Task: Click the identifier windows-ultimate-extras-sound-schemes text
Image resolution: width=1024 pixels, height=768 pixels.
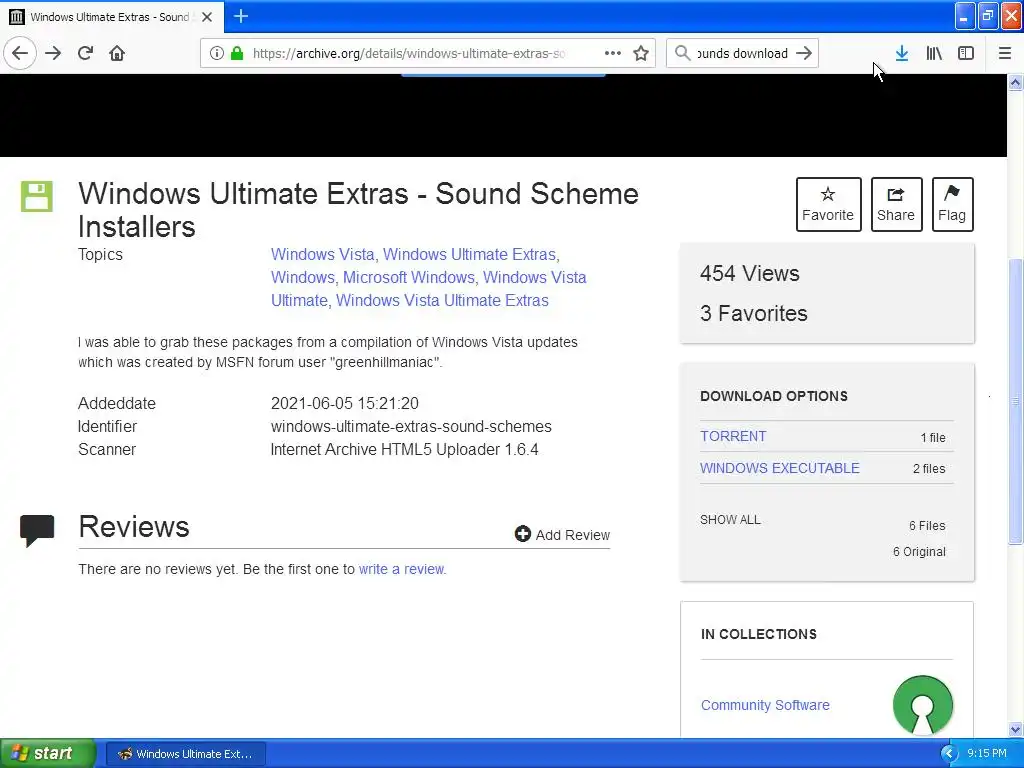Action: 411,426
